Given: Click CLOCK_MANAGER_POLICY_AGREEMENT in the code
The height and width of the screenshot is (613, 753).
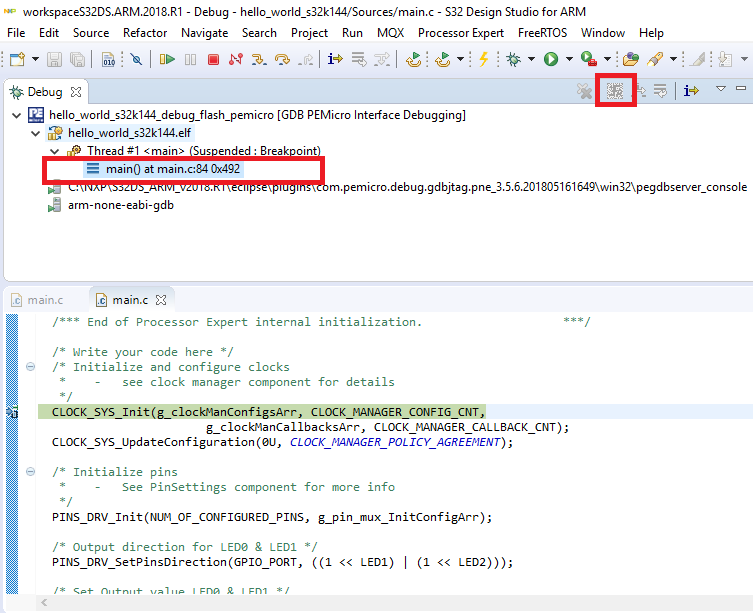Looking at the screenshot, I should (395, 442).
